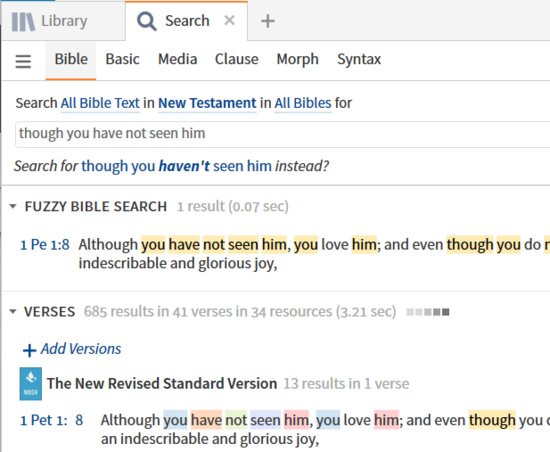Click the NRSV resource cover icon
550x452 pixels.
[x=31, y=384]
